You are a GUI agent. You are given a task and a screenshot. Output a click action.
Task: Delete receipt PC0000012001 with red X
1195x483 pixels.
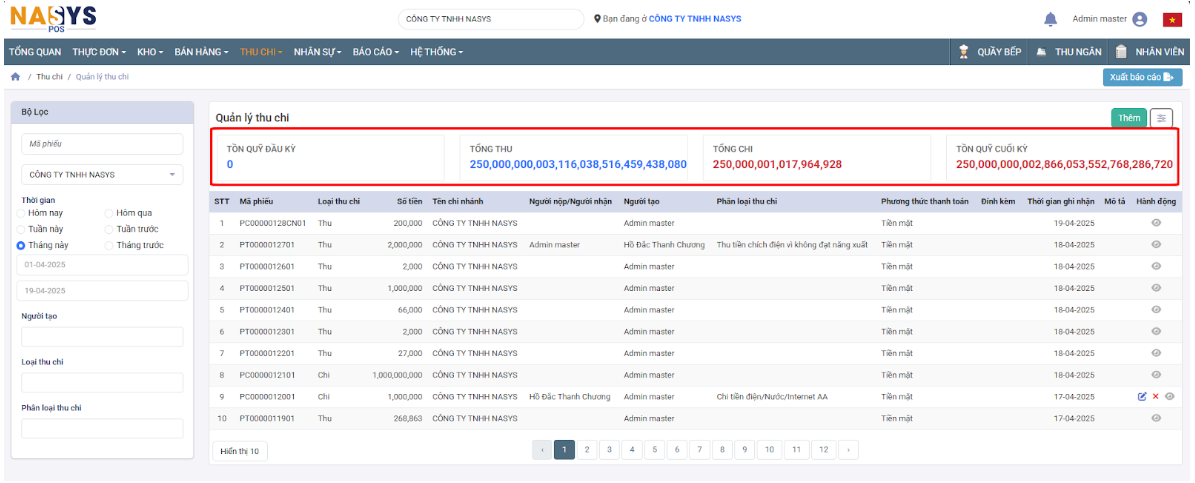point(1155,397)
